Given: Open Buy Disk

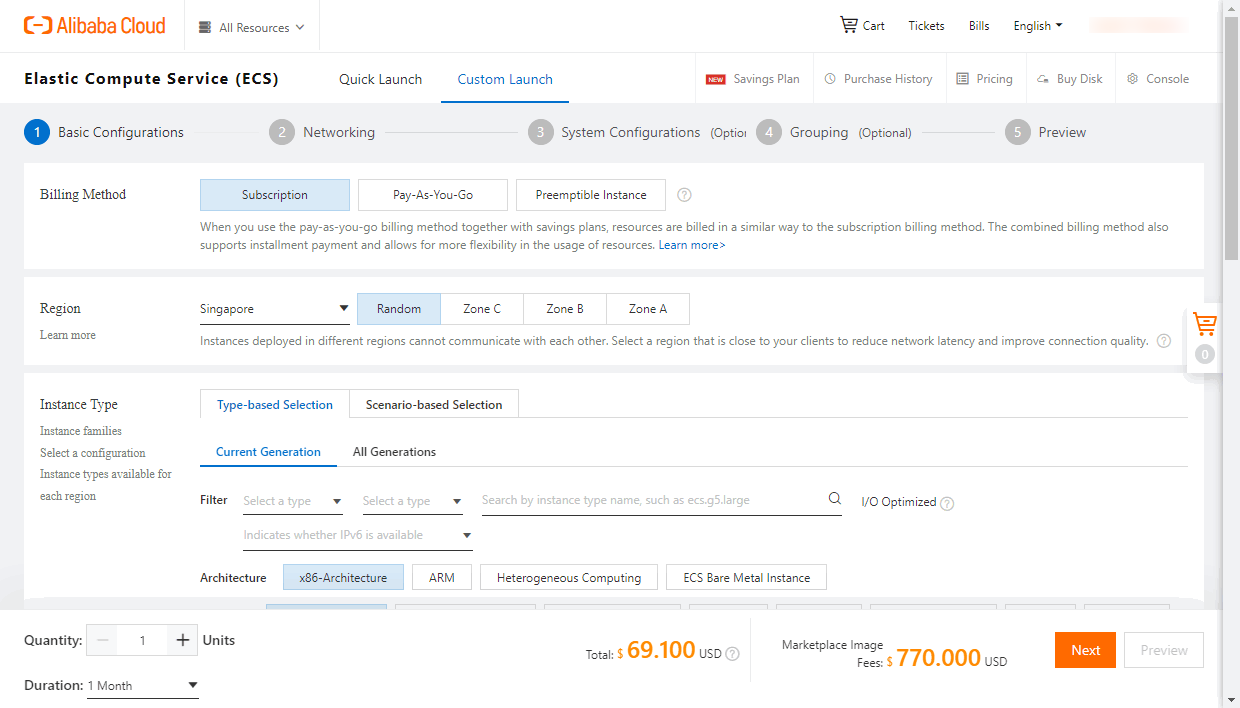Looking at the screenshot, I should (1071, 78).
